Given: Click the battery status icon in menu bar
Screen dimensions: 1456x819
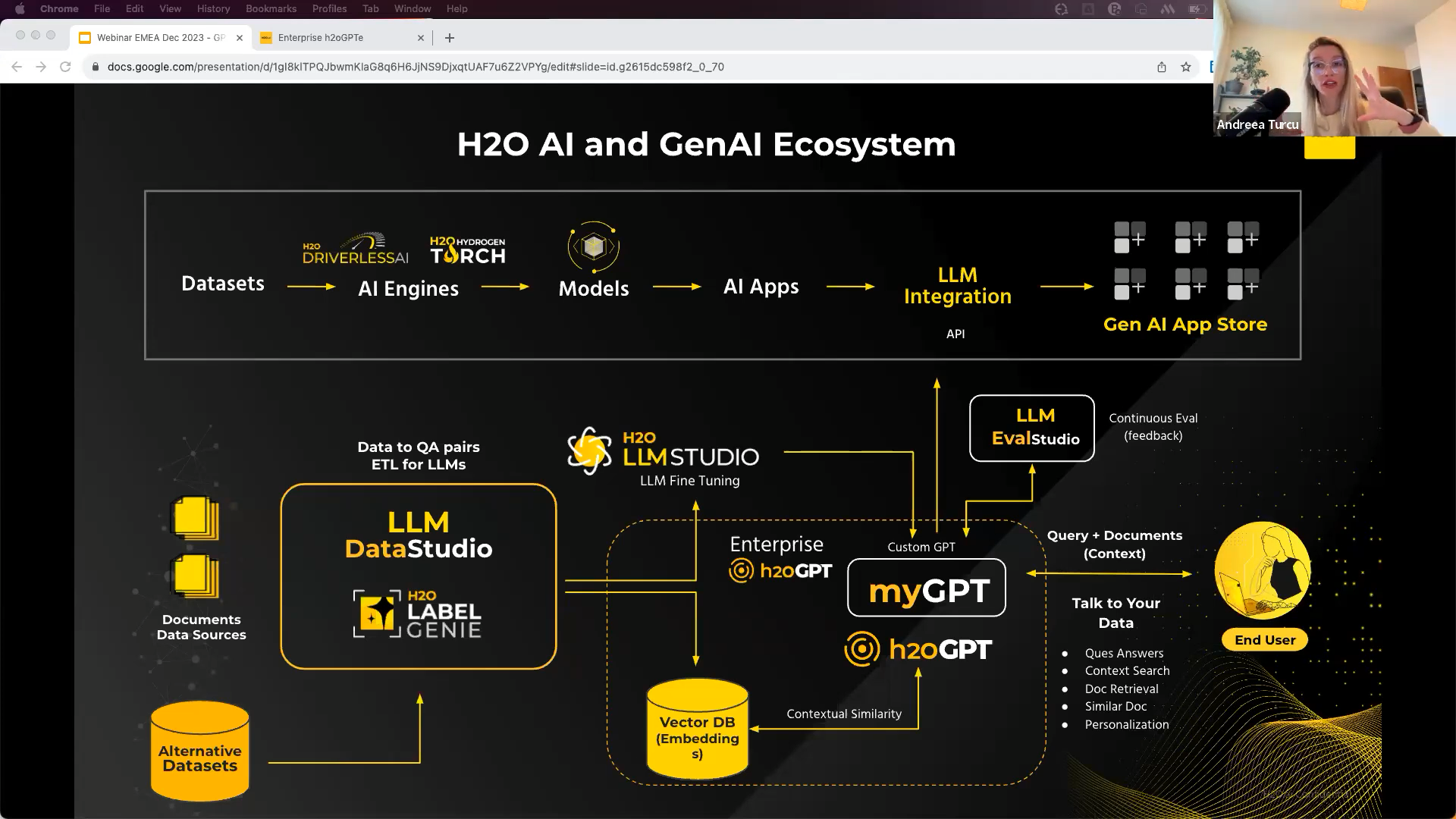Looking at the screenshot, I should tap(1197, 9).
